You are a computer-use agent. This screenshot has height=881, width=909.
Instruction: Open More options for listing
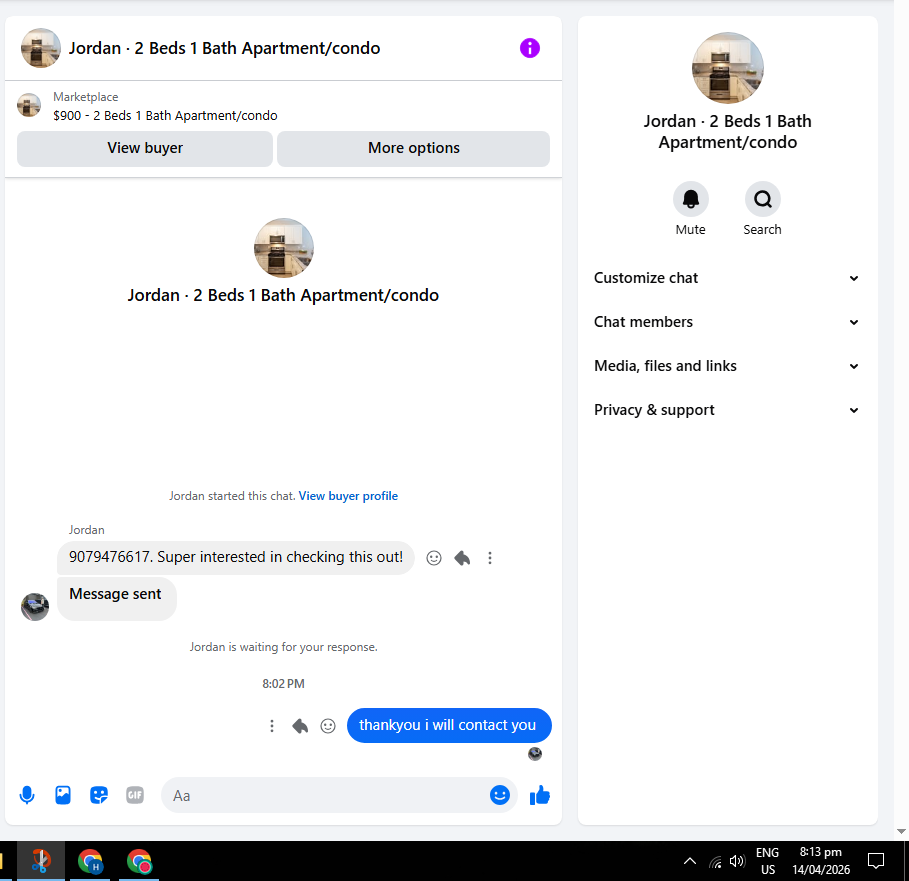[x=413, y=148]
